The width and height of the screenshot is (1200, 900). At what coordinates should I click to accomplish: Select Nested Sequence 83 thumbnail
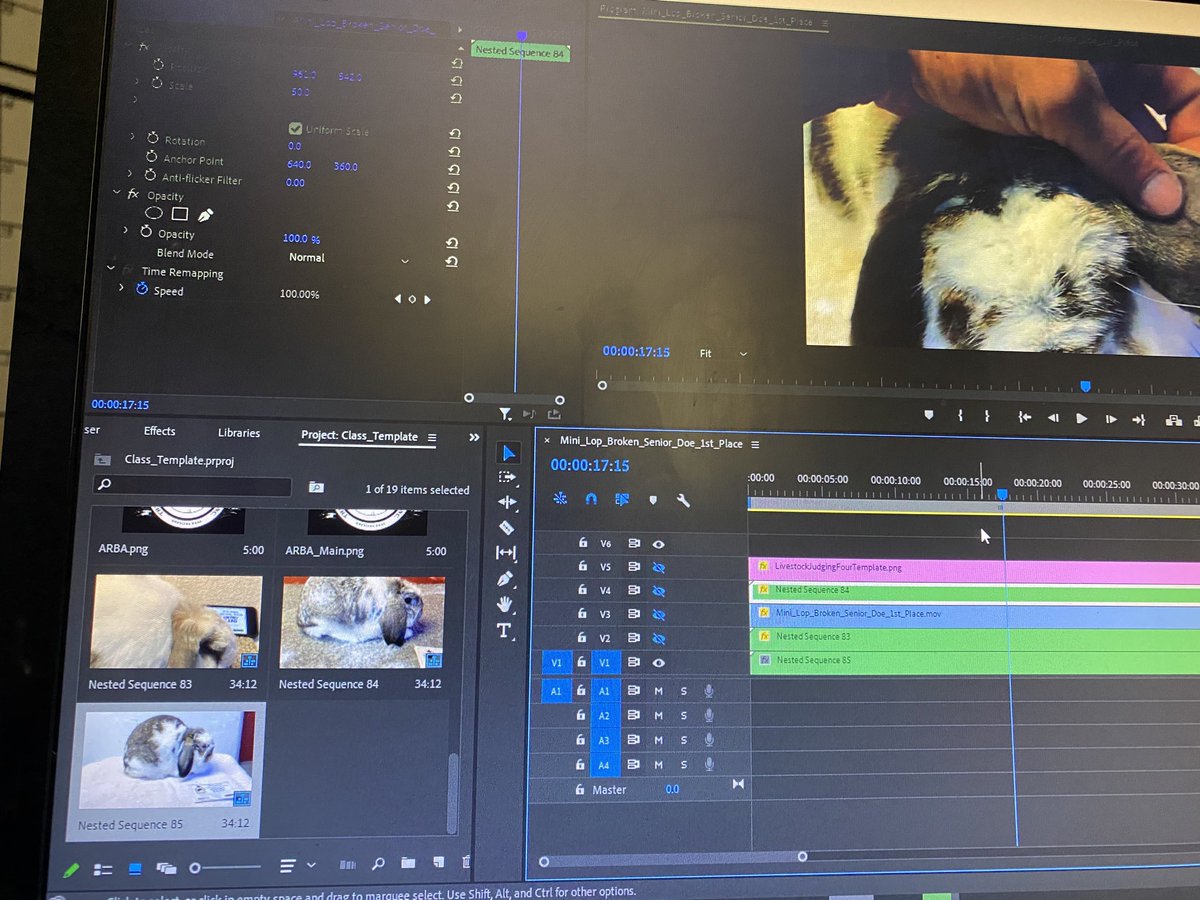(176, 621)
